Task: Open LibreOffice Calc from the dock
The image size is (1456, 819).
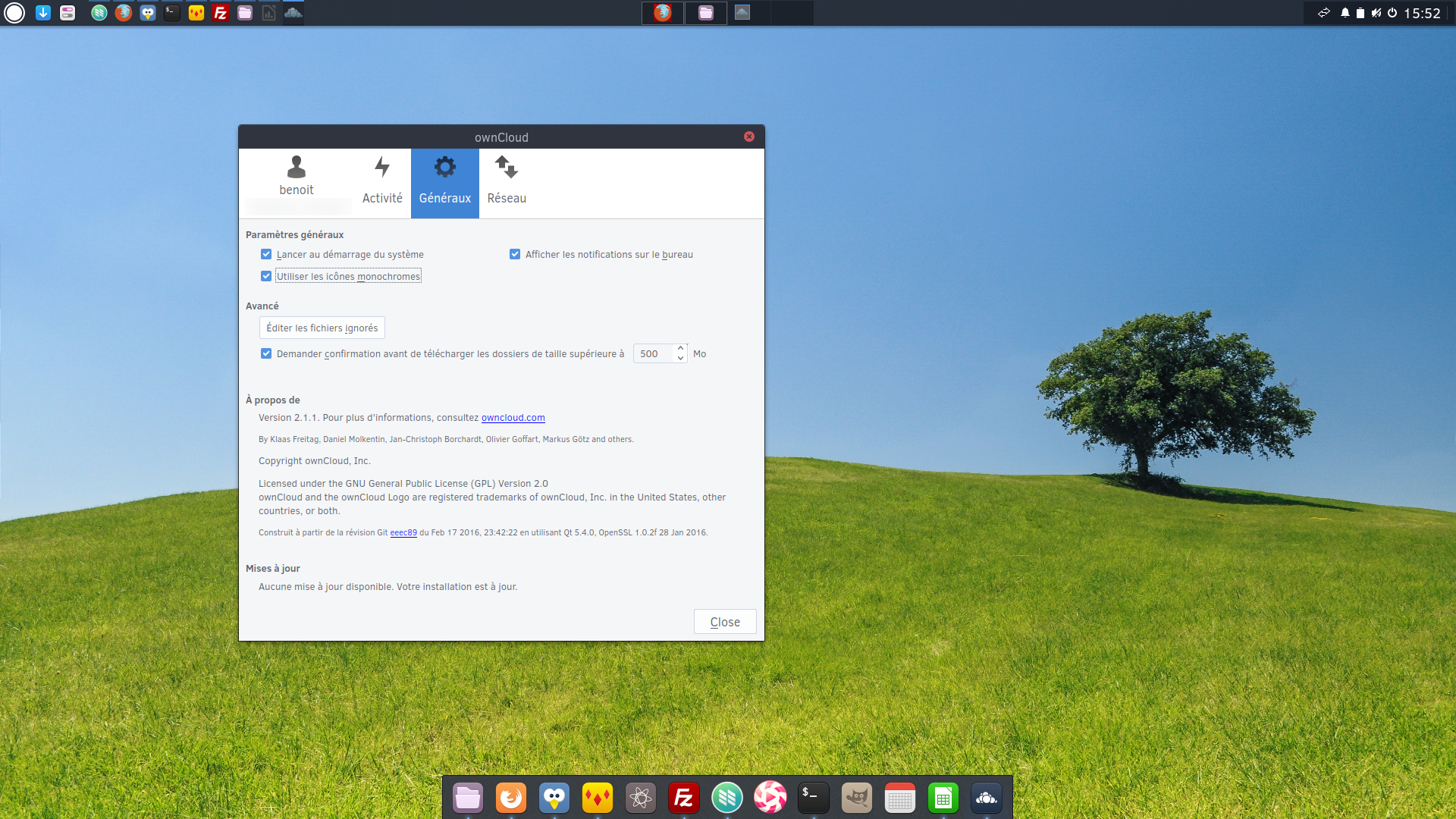Action: (x=943, y=798)
